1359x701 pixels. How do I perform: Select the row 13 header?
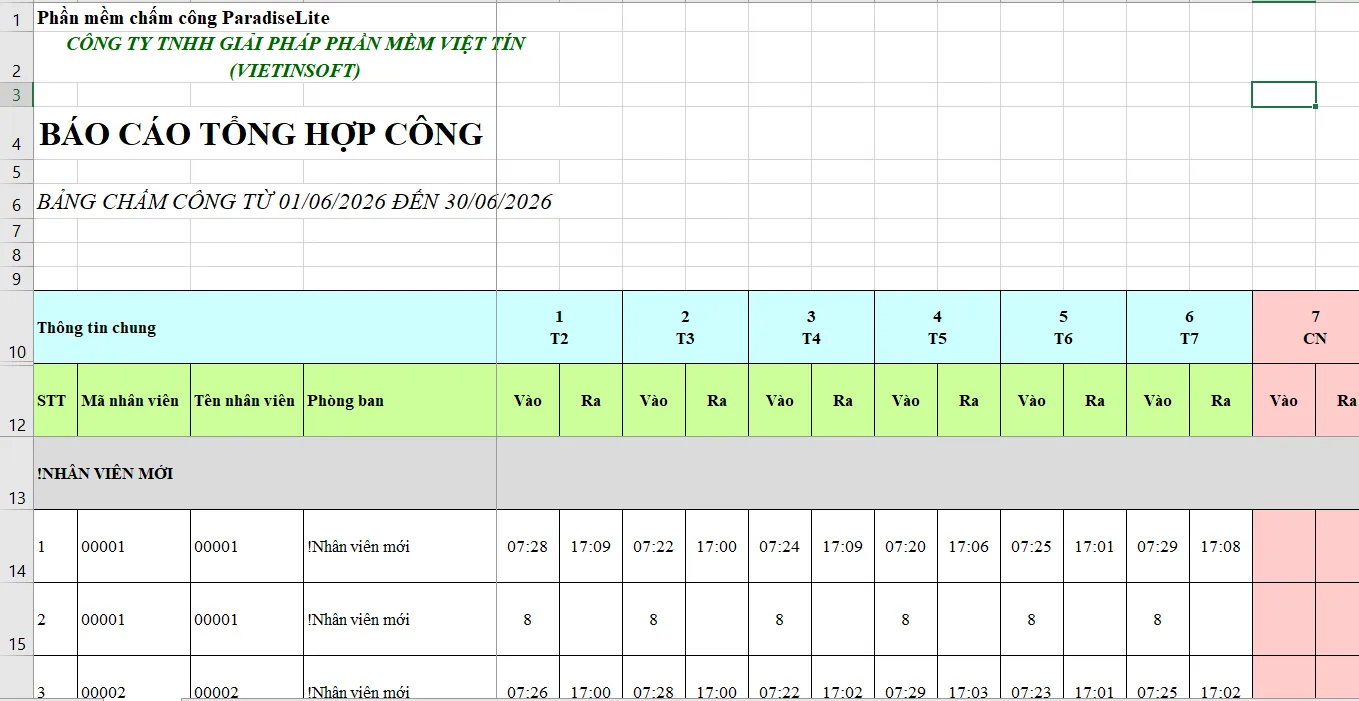point(16,473)
